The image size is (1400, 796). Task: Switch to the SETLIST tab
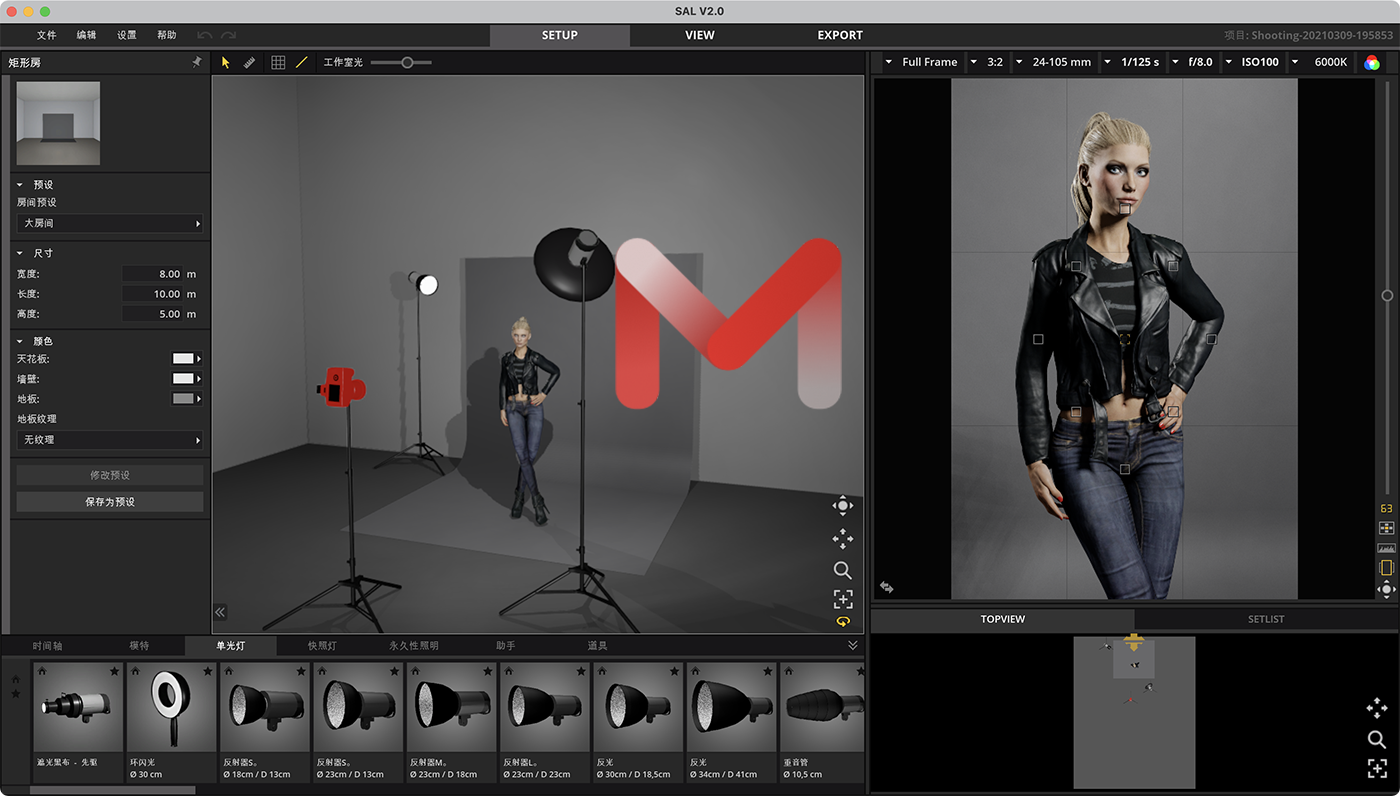point(1266,619)
